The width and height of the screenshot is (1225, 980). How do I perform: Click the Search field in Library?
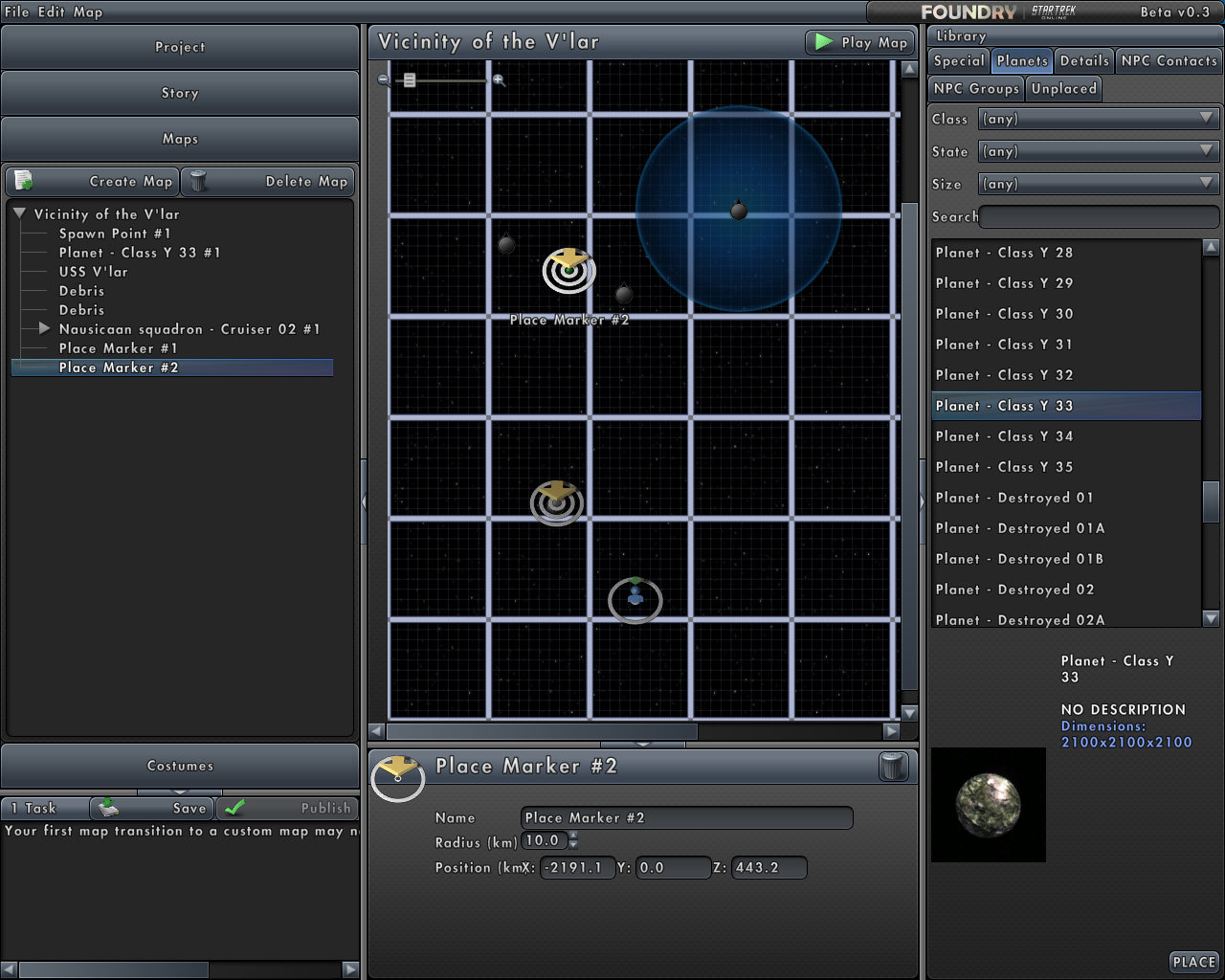click(1099, 217)
